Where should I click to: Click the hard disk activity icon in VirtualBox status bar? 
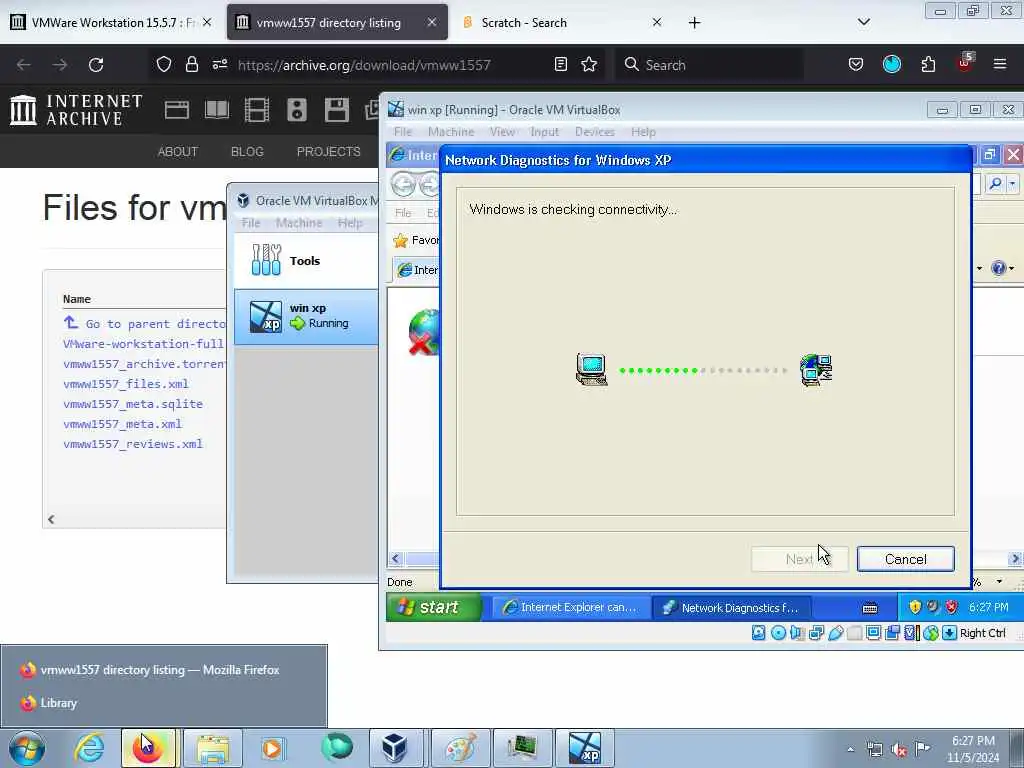758,633
